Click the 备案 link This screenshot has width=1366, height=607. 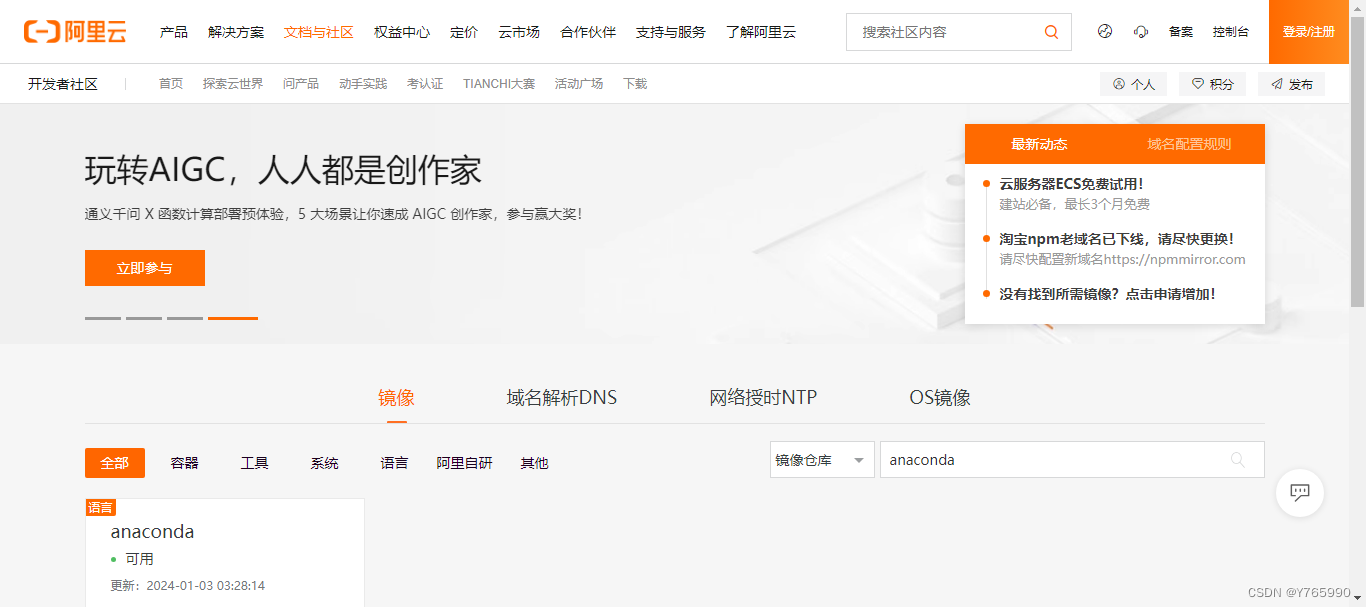pyautogui.click(x=1181, y=32)
